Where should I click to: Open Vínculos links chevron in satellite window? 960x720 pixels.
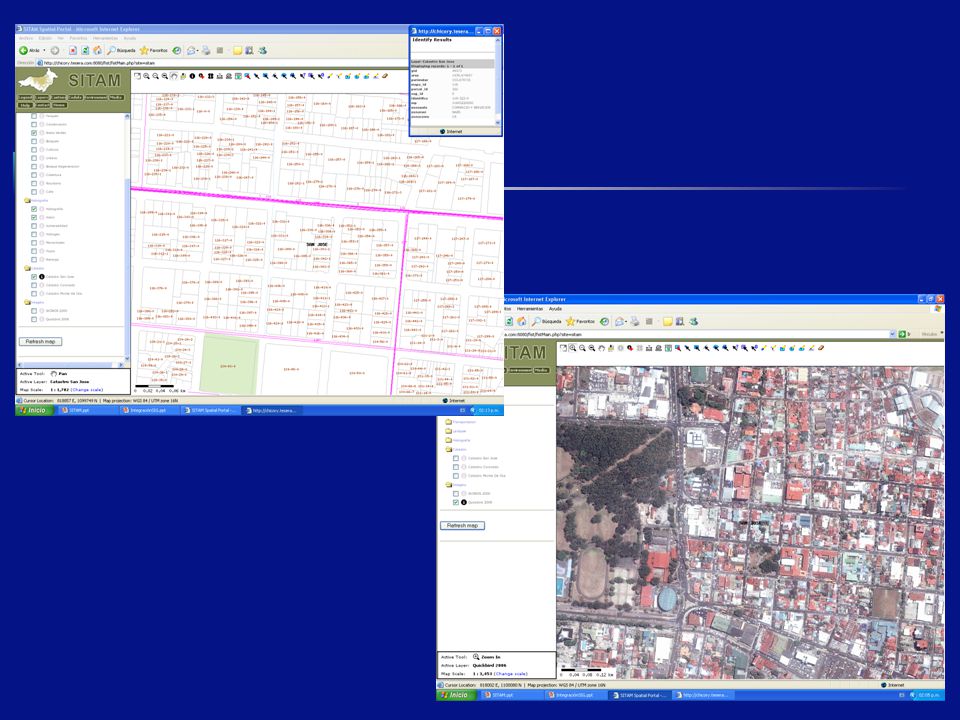click(x=942, y=334)
